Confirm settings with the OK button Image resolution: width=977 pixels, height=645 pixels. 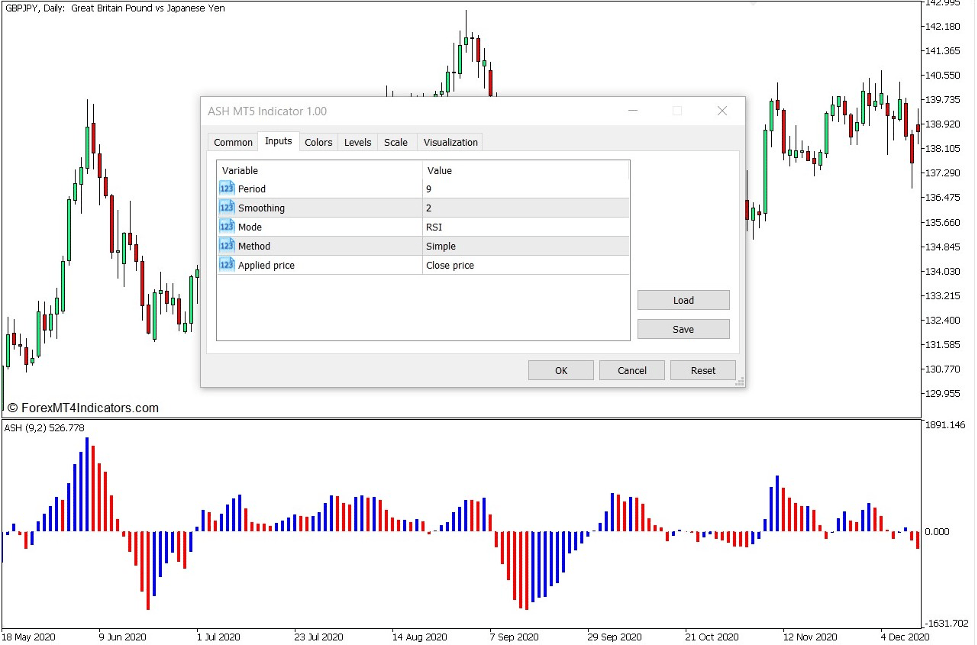click(x=560, y=369)
